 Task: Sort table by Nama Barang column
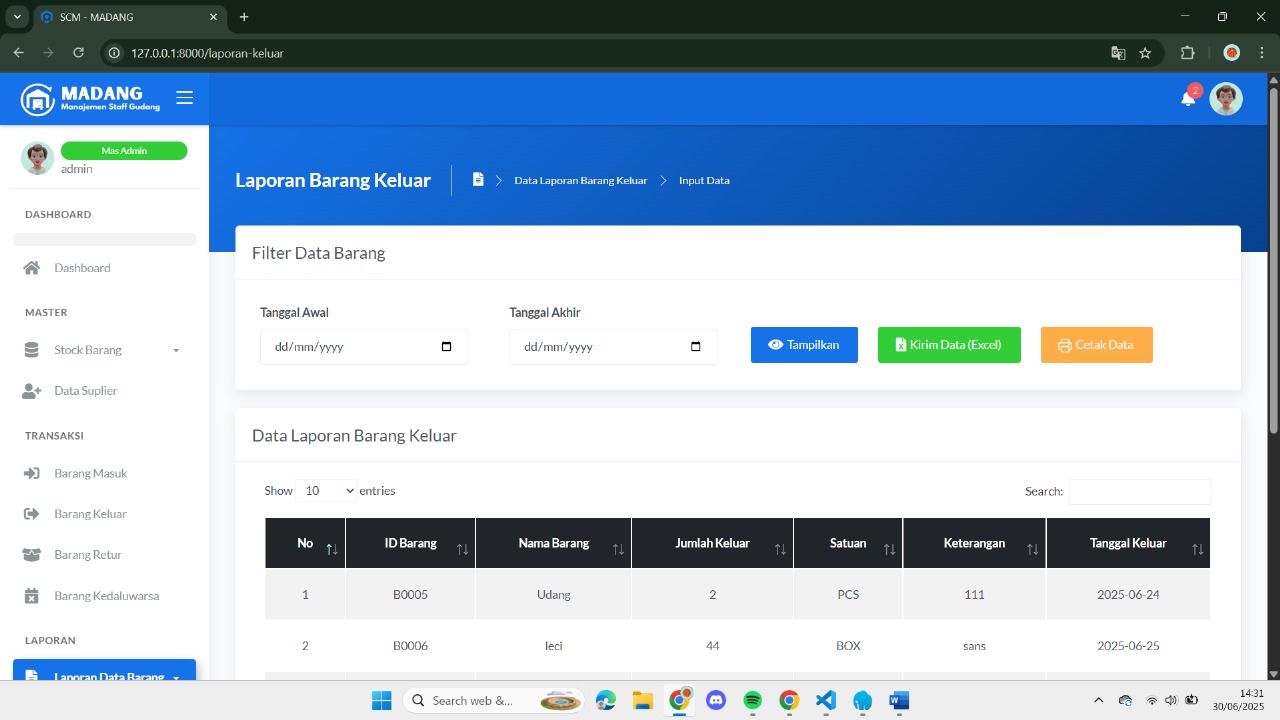pos(553,544)
